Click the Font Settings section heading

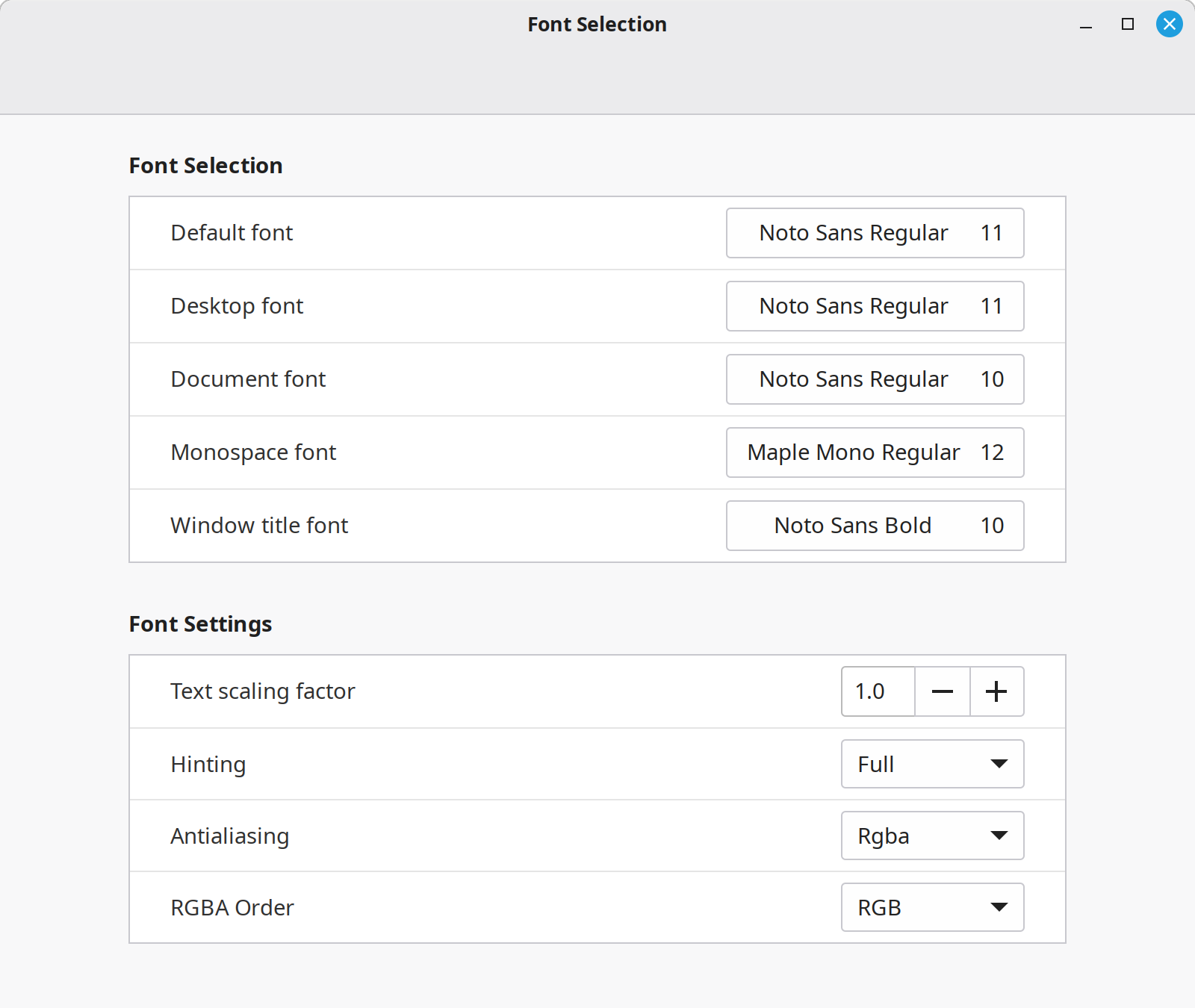click(x=200, y=624)
